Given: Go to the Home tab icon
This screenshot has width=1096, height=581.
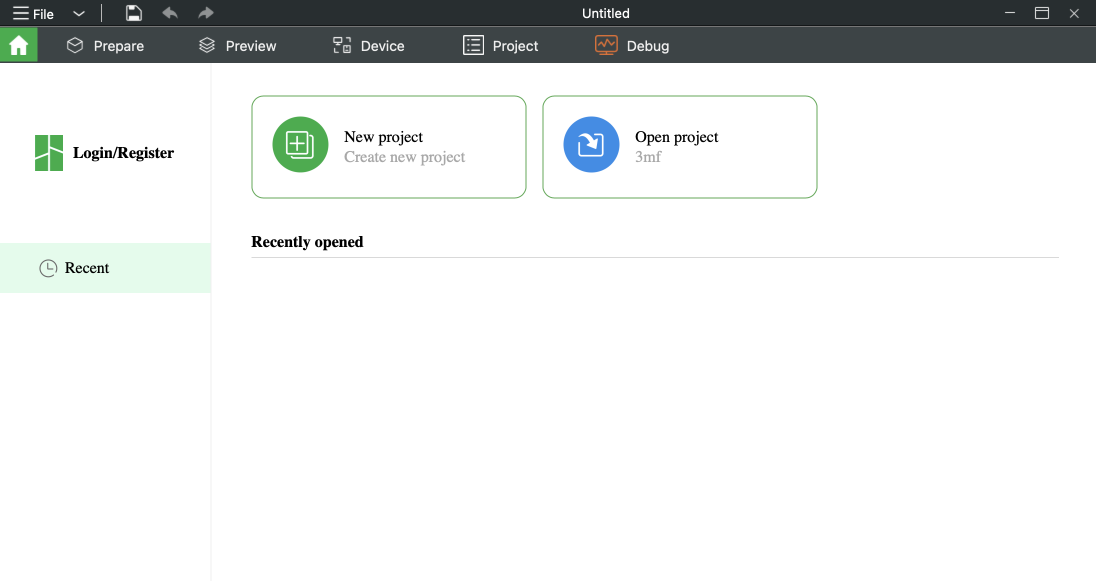Looking at the screenshot, I should click(19, 45).
